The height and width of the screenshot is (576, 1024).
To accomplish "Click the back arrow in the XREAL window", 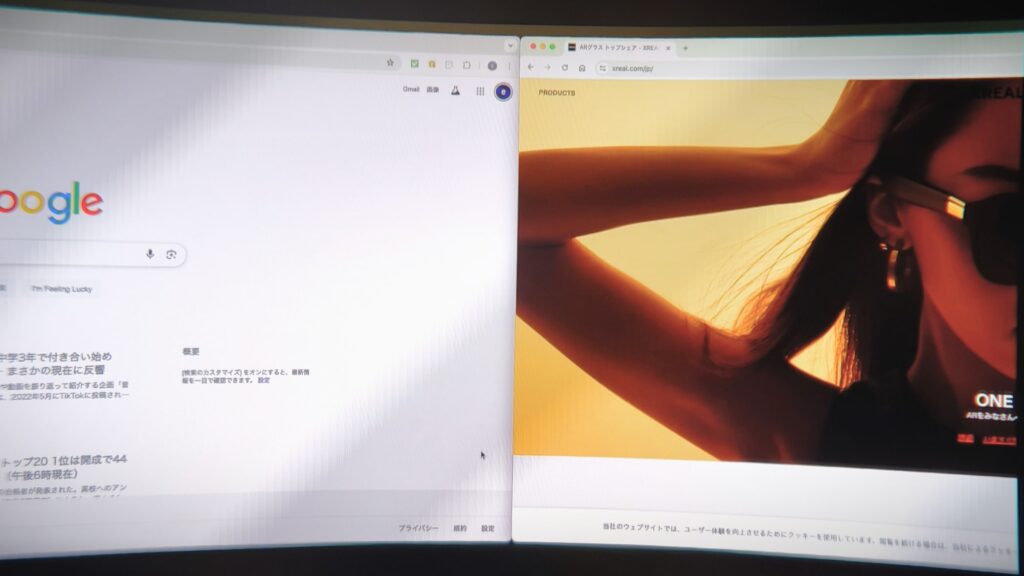I will [531, 67].
